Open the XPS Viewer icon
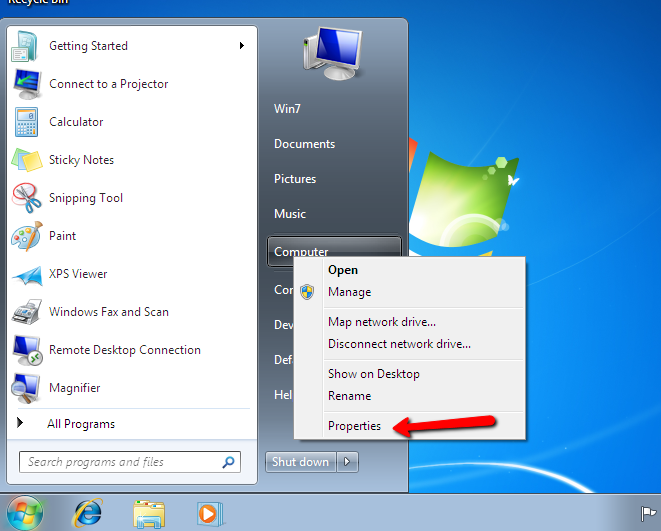The width and height of the screenshot is (661, 531). pos(27,275)
